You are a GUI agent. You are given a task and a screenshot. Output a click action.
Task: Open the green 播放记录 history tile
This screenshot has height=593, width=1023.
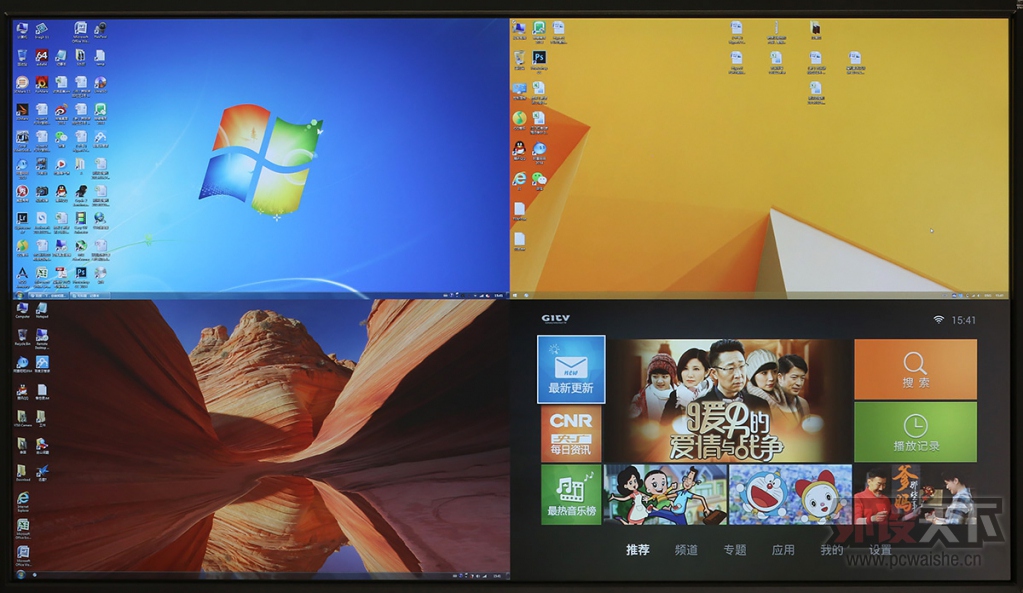915,432
